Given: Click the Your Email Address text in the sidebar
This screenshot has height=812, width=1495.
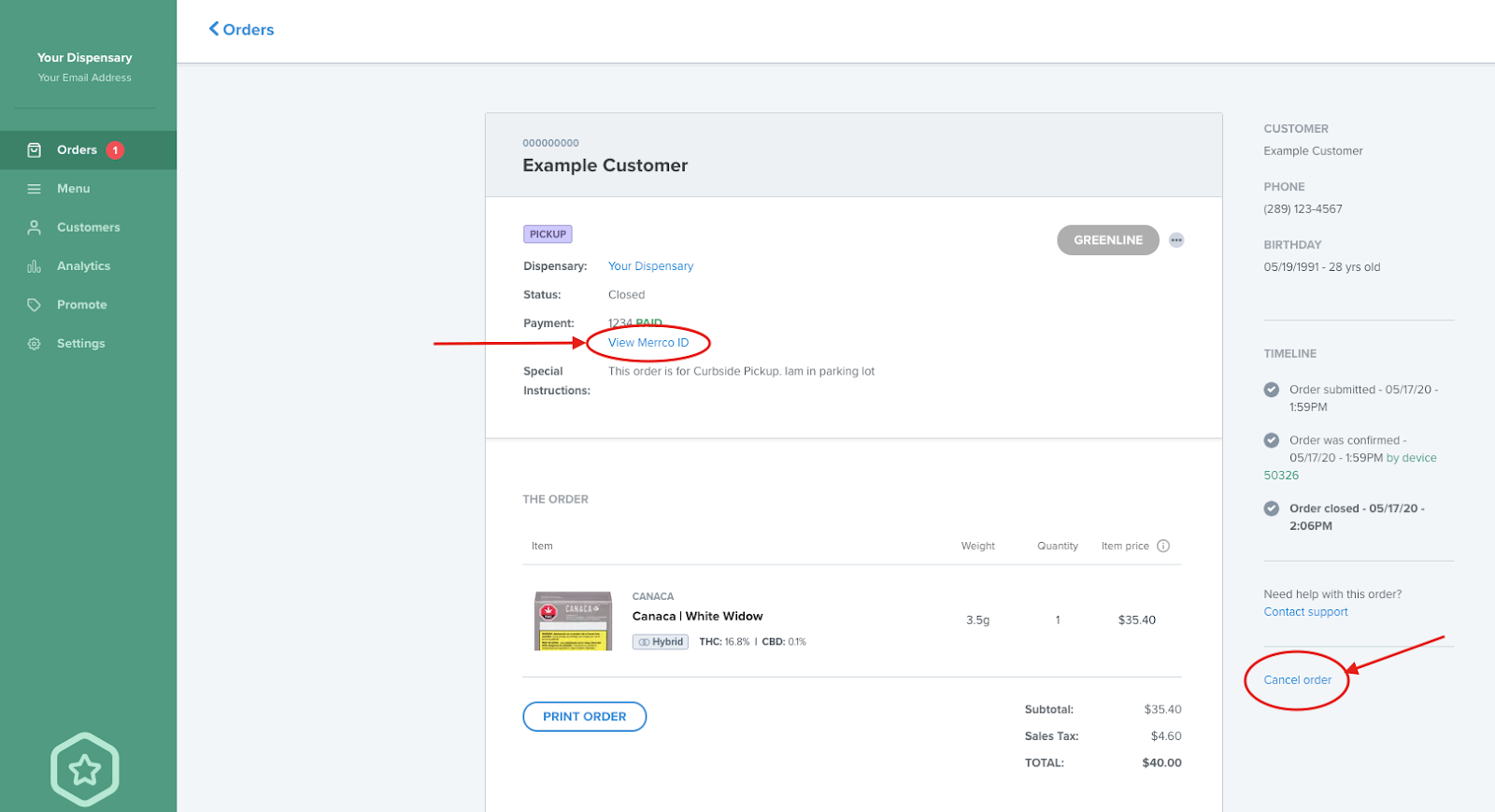Looking at the screenshot, I should (85, 78).
